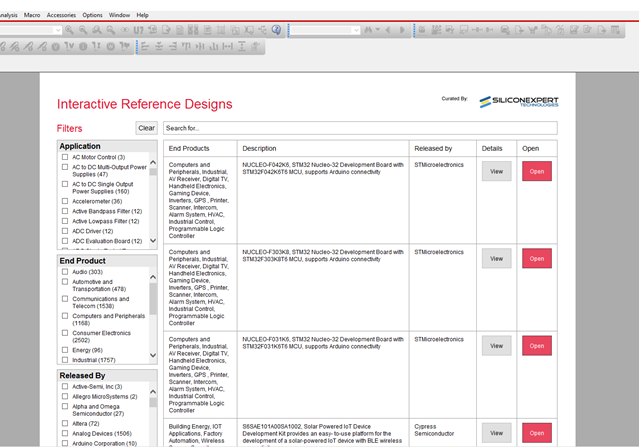Enable the Analog Devices (1506) filter
639x447 pixels.
(x=65, y=433)
